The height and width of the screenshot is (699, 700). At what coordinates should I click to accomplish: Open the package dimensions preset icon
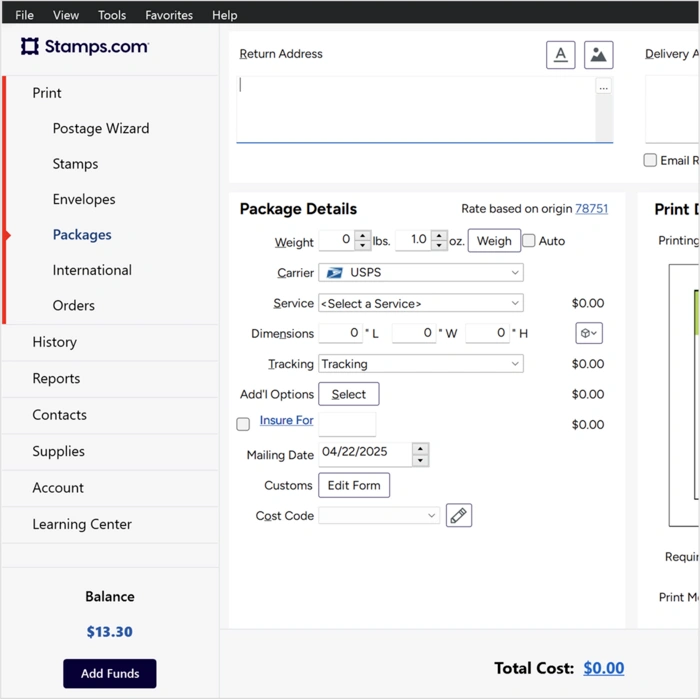pos(589,333)
